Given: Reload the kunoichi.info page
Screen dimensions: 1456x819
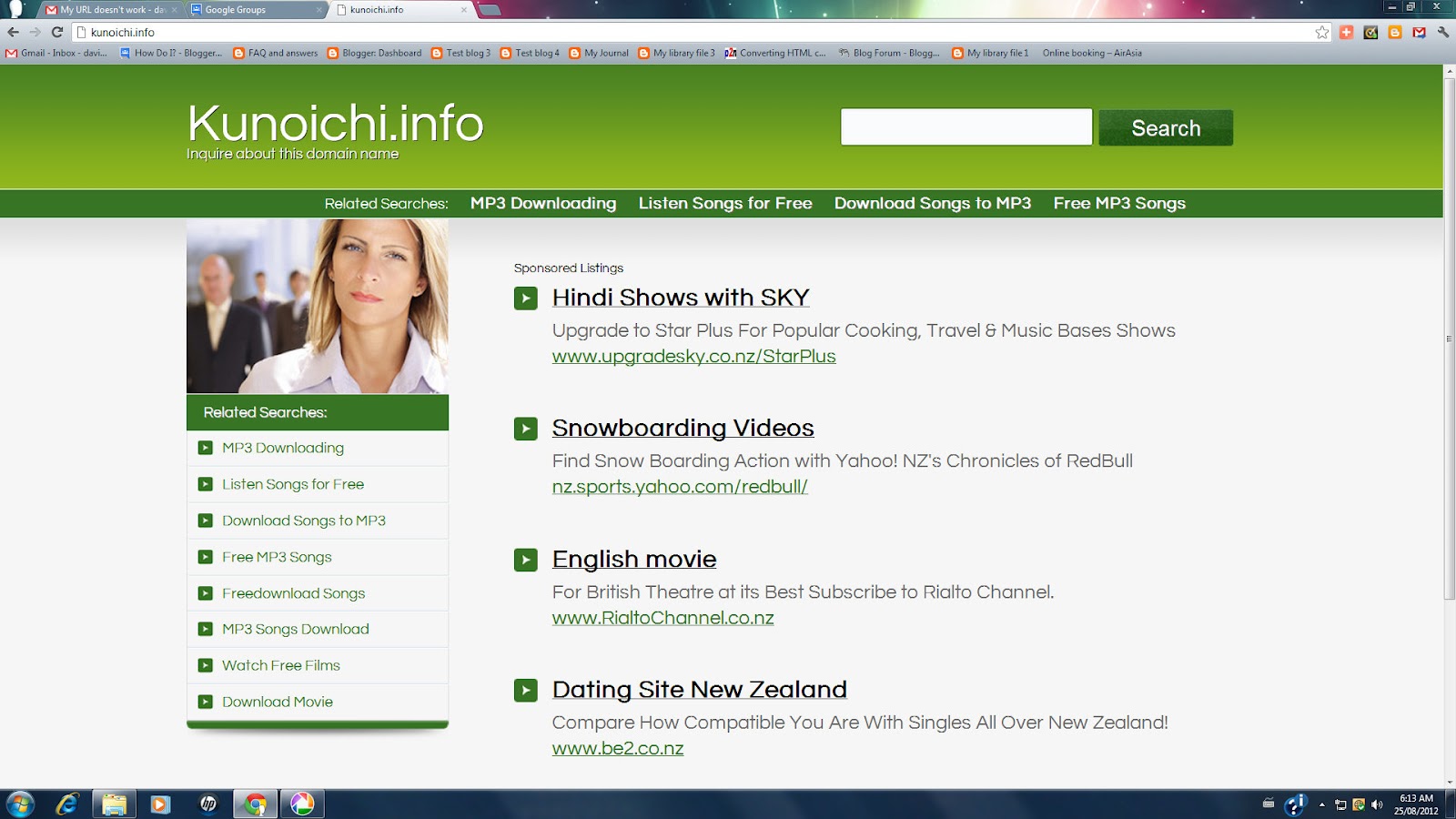Looking at the screenshot, I should click(x=57, y=32).
